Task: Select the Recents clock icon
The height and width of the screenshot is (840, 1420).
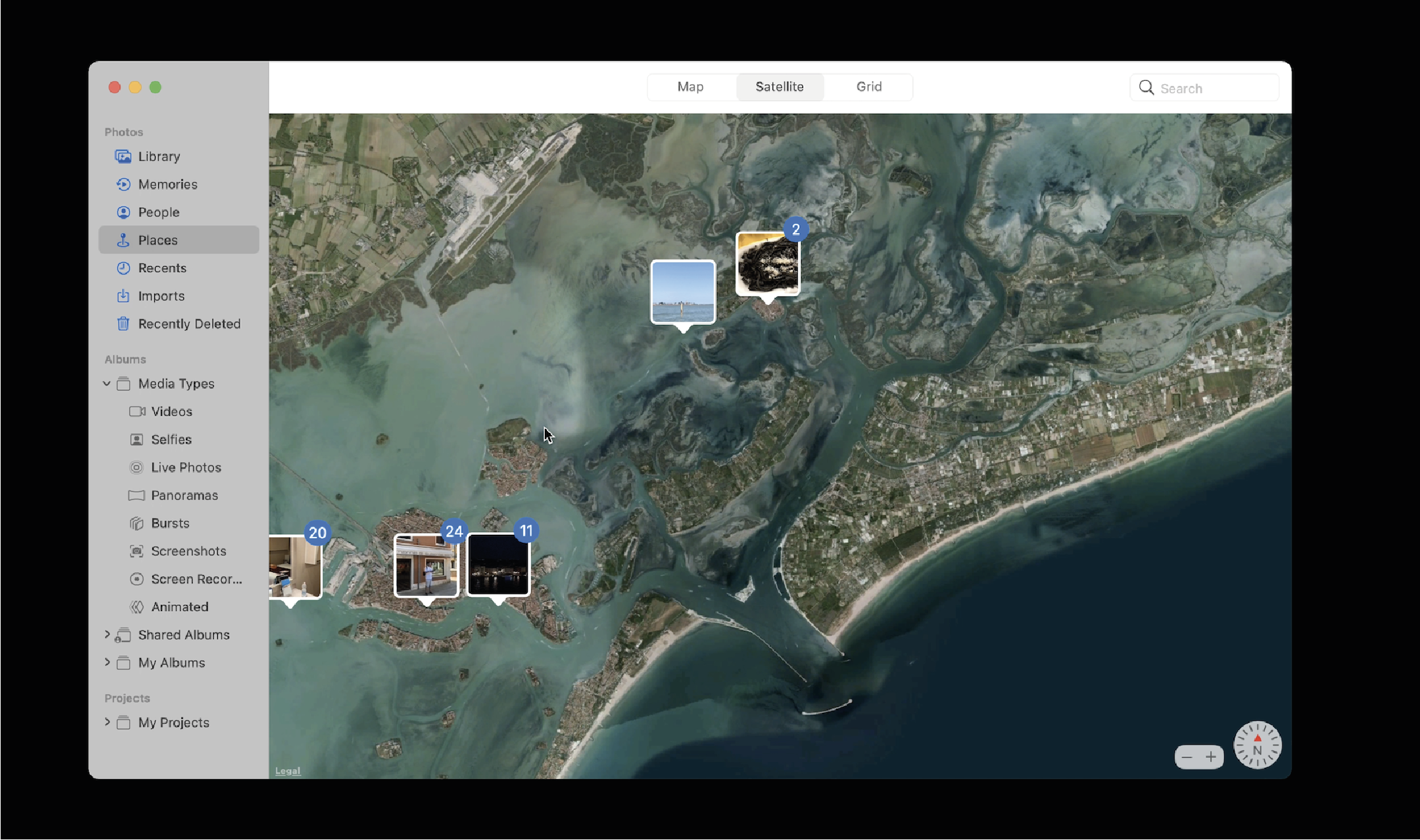Action: tap(123, 268)
